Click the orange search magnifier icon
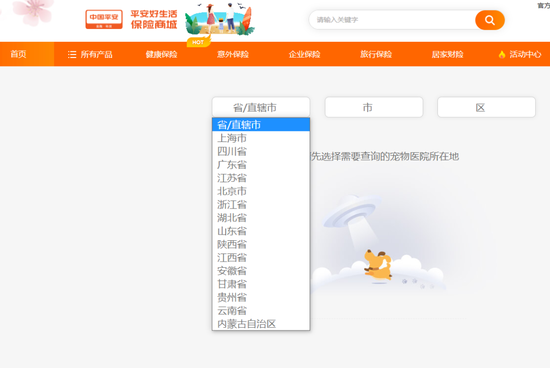550x368 pixels. [490, 20]
